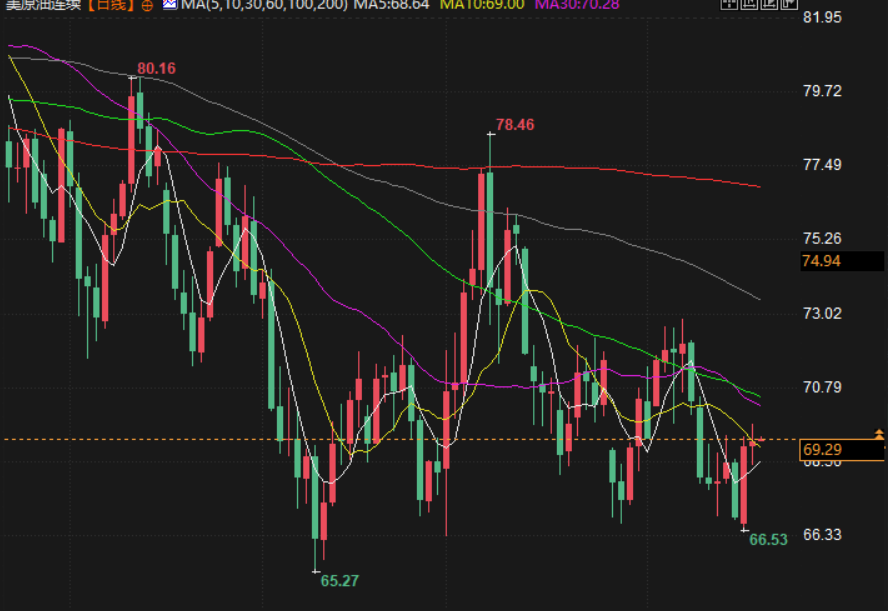Click the orange circled-plus icon beside 日线
The width and height of the screenshot is (888, 611).
pyautogui.click(x=149, y=5)
